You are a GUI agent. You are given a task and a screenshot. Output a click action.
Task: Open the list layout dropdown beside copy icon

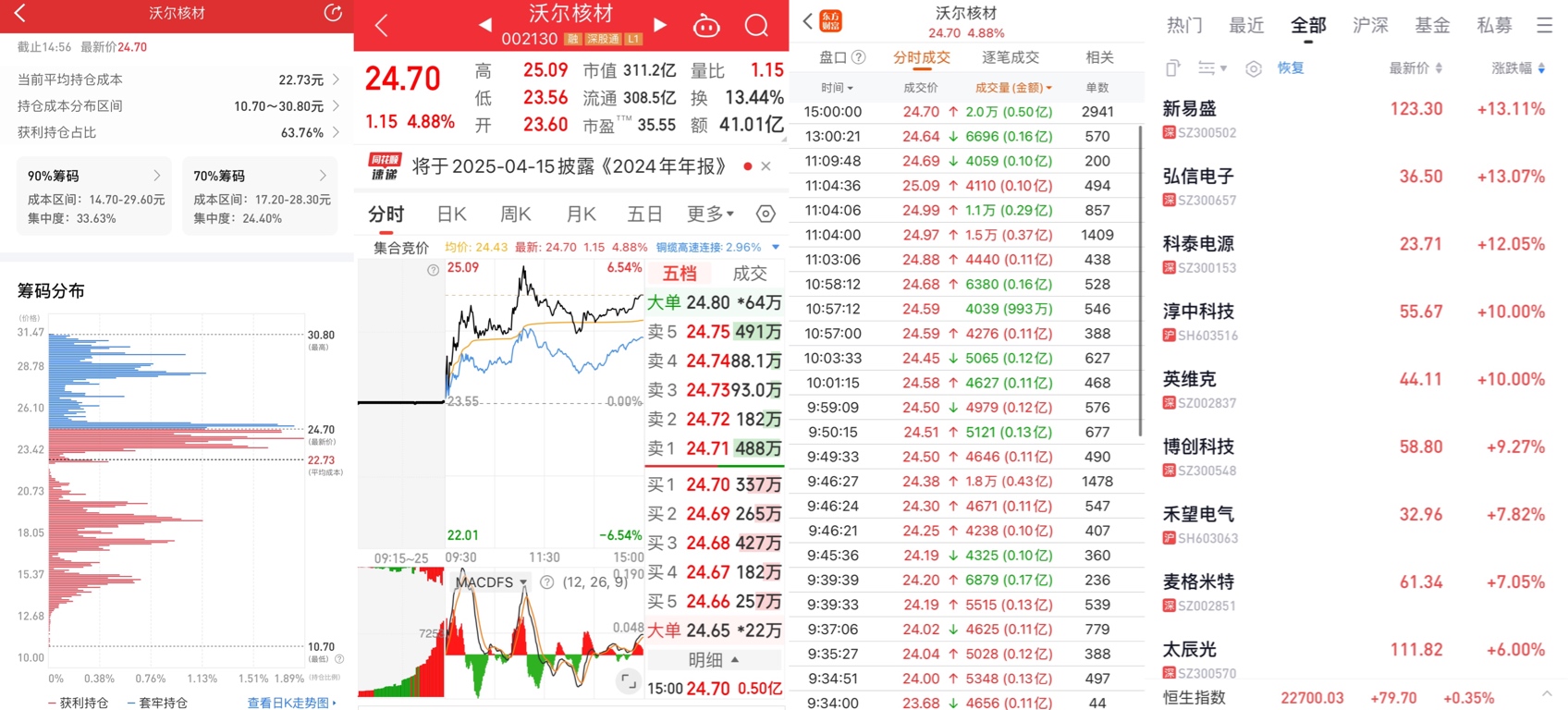coord(1212,68)
